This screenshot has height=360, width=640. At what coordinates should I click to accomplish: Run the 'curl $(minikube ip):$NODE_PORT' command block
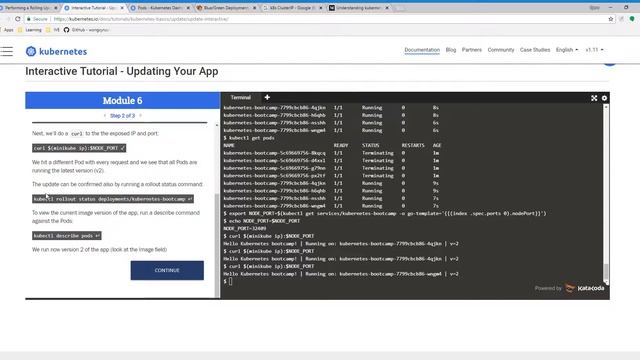(x=79, y=148)
